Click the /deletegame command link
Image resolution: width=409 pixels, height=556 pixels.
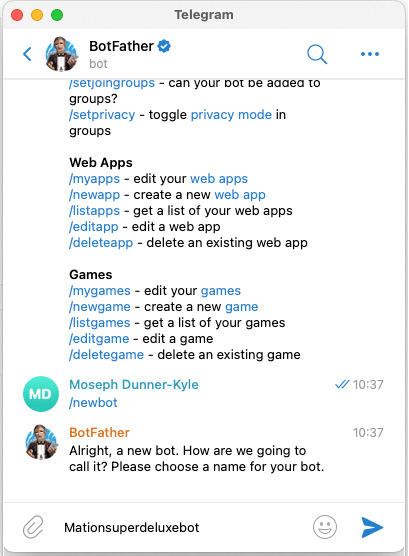pos(106,355)
